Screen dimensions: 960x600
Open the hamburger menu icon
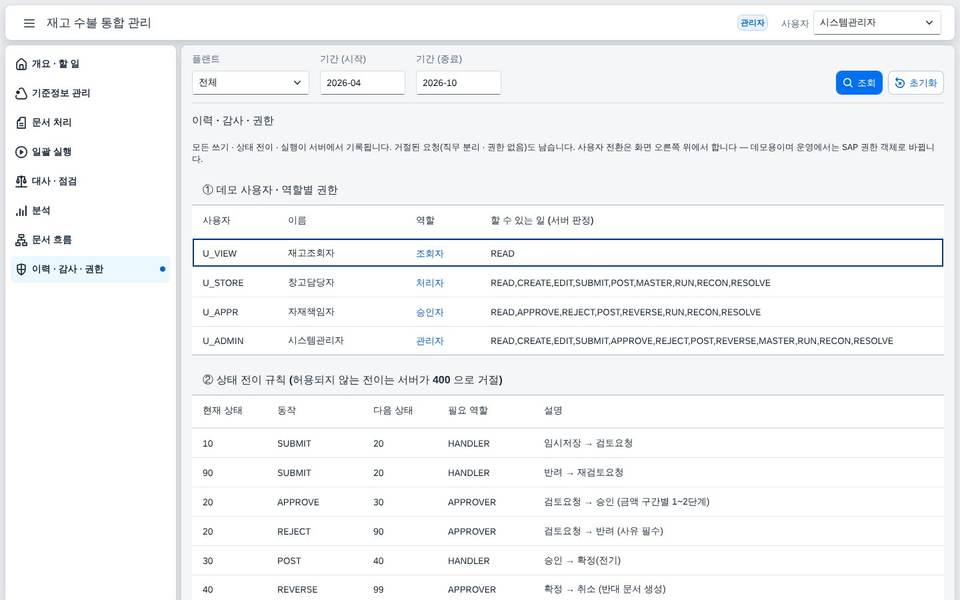point(29,23)
